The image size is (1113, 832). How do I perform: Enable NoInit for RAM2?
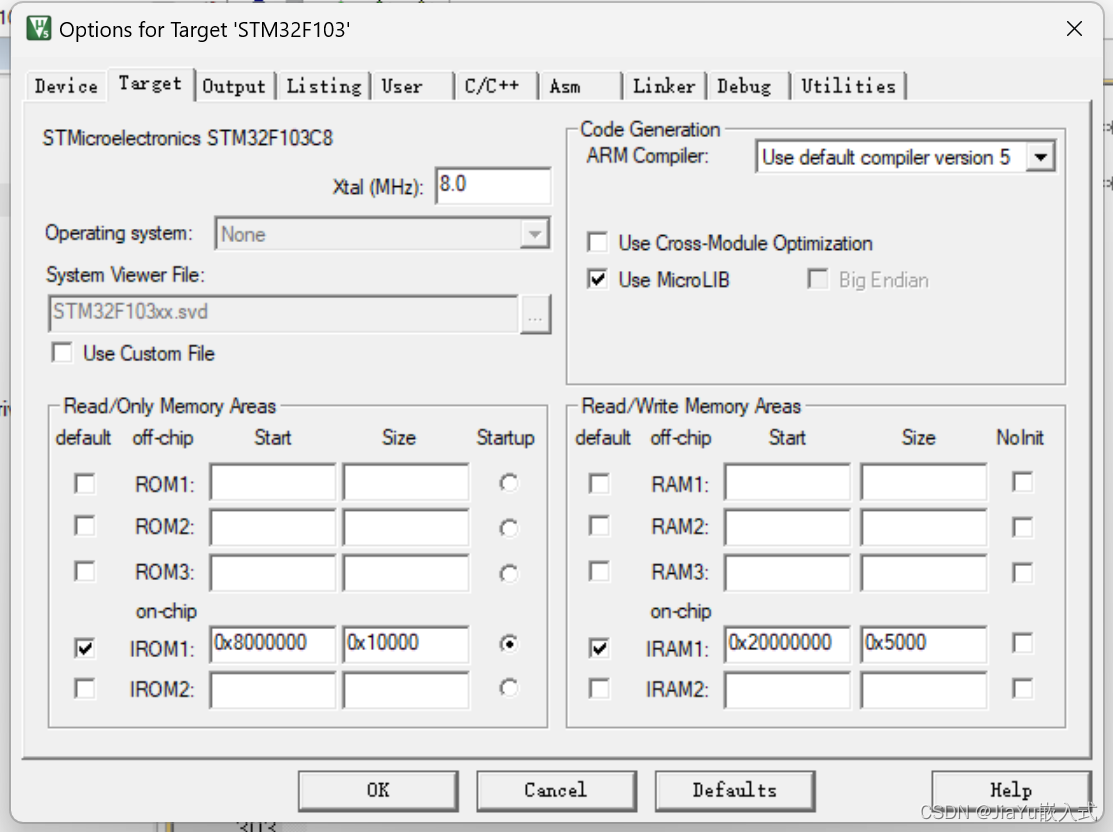pos(1023,527)
